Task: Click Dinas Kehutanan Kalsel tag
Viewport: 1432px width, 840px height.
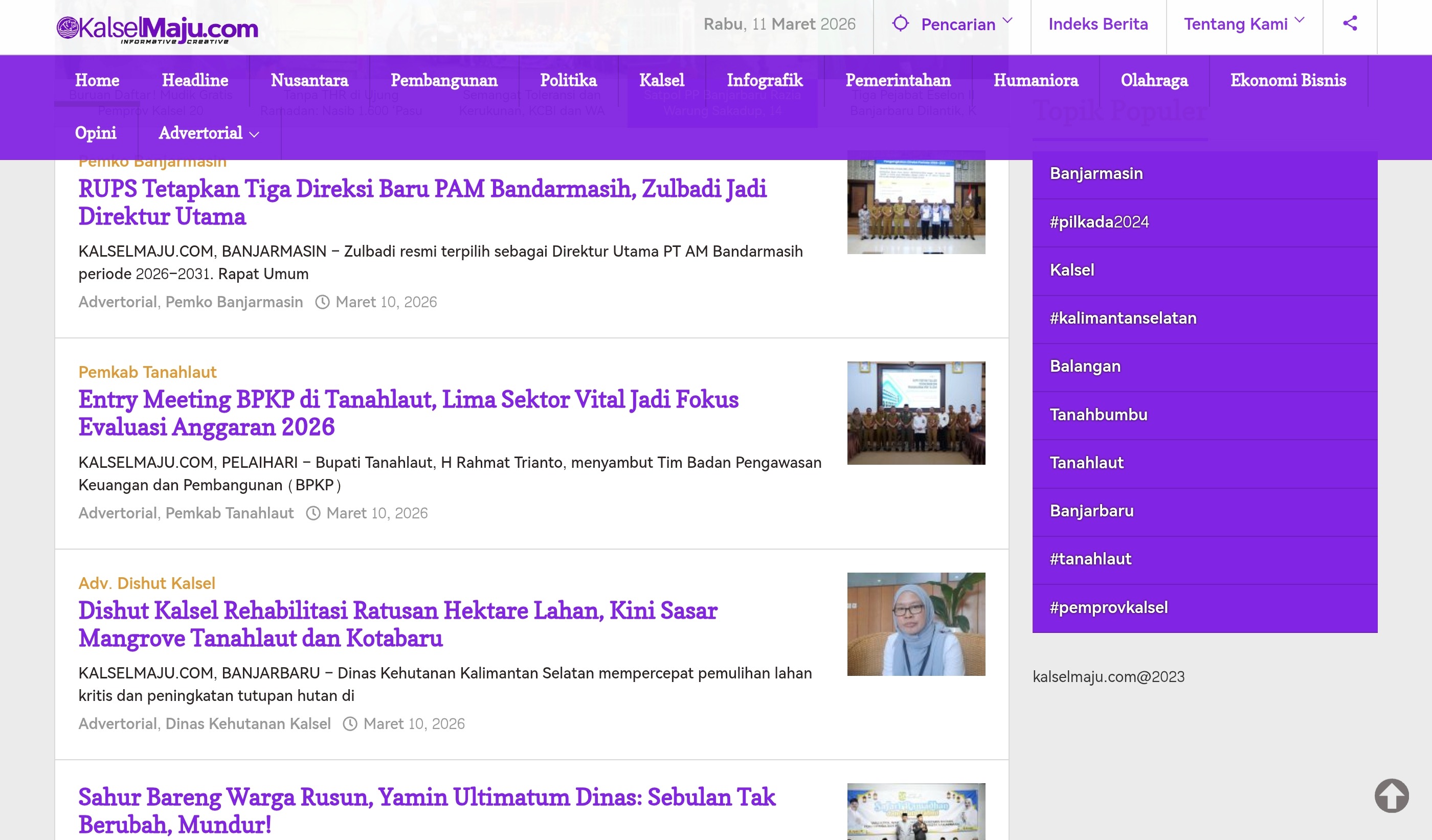Action: click(248, 724)
